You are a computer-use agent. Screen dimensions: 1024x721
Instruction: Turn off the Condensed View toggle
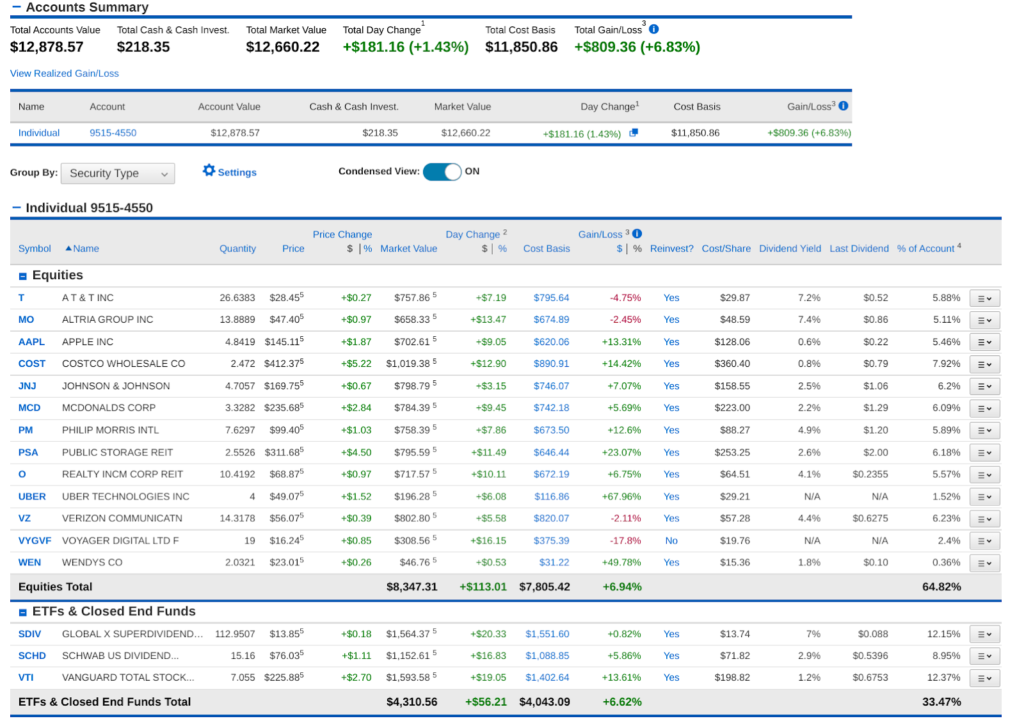click(442, 171)
